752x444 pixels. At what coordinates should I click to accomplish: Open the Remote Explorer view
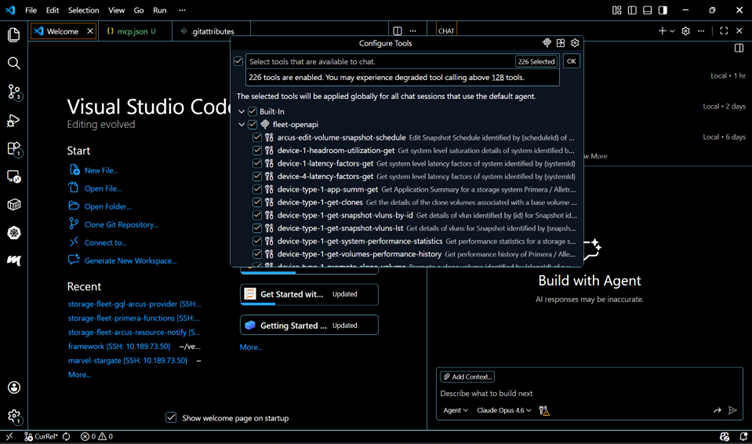pyautogui.click(x=14, y=176)
